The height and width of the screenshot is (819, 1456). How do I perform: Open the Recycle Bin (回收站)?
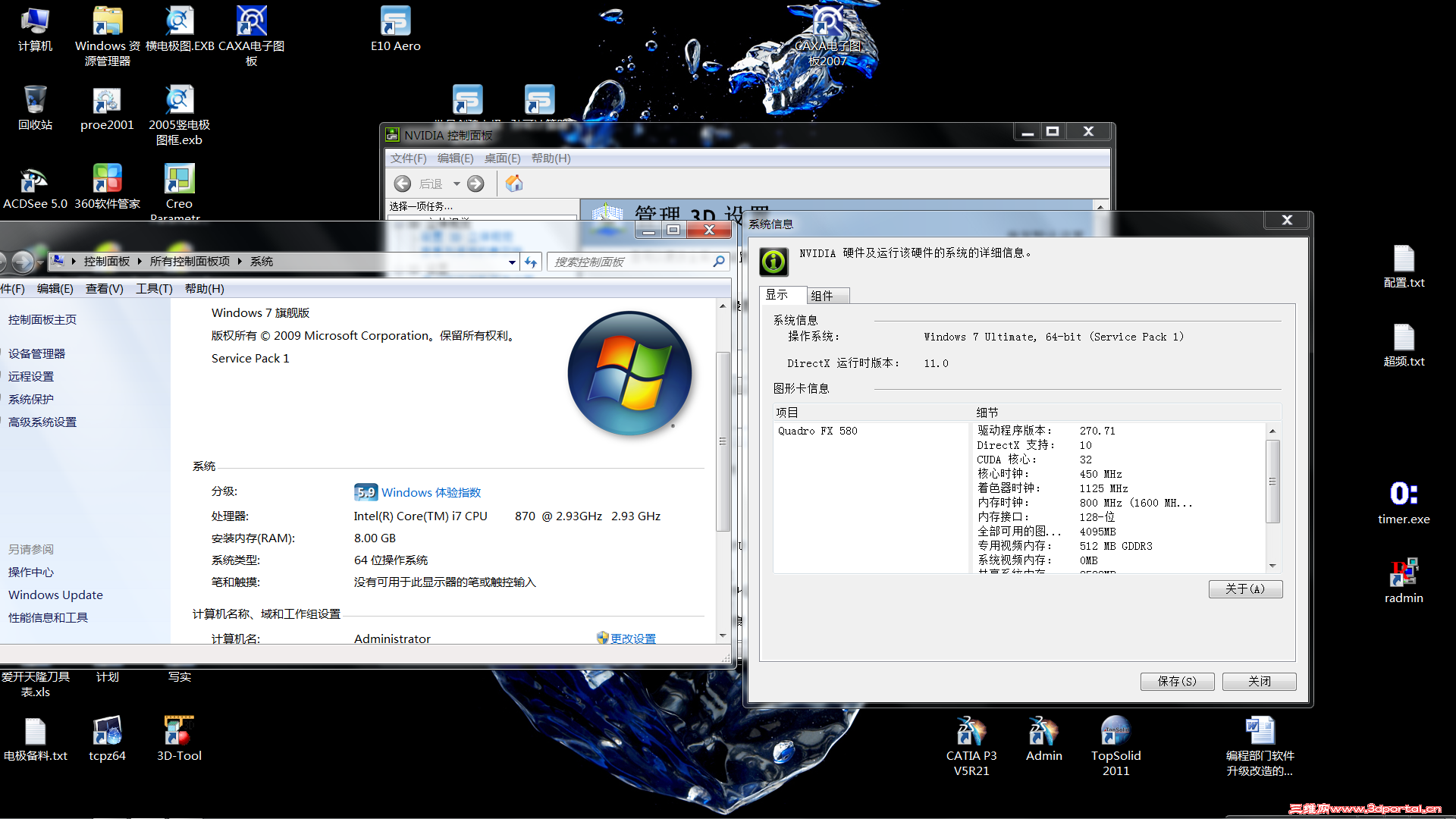coord(35,101)
